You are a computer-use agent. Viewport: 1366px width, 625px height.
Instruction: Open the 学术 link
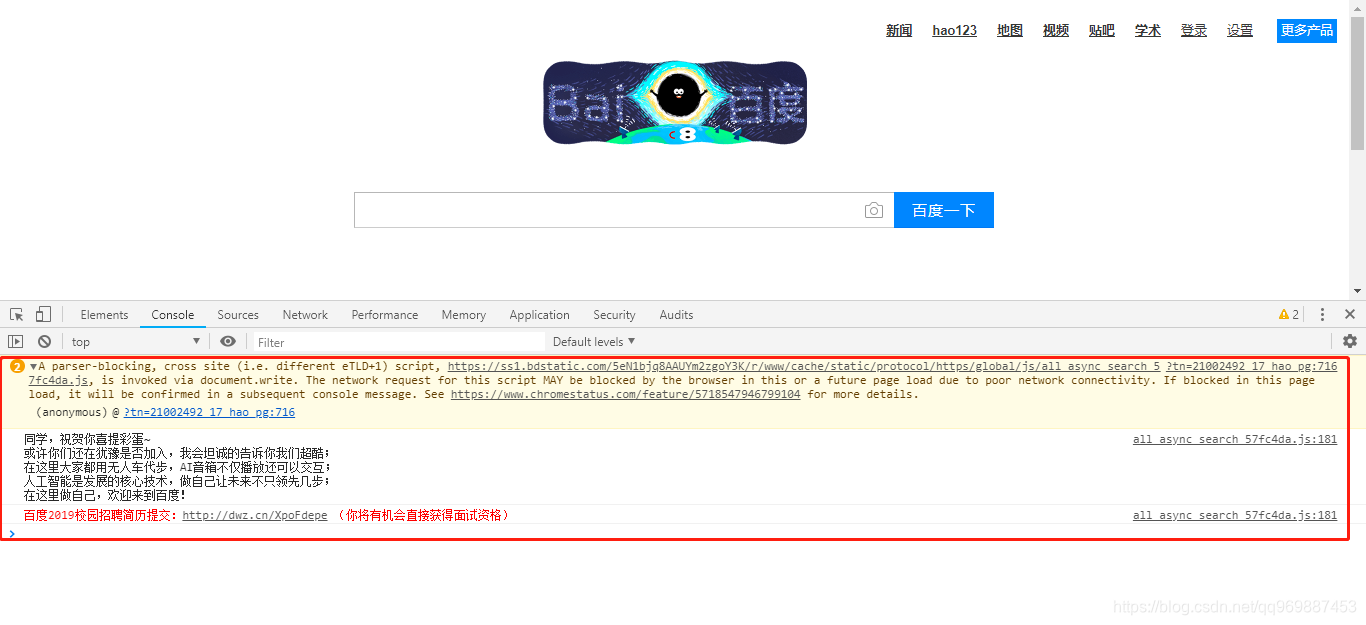1148,31
